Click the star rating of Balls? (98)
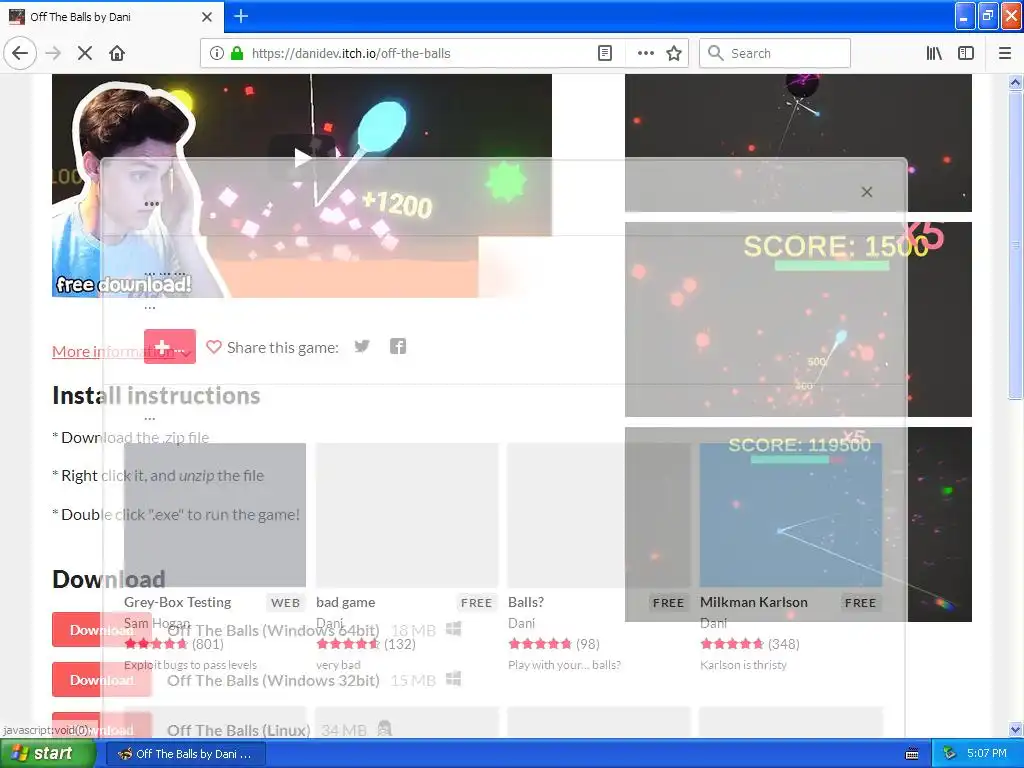Viewport: 1024px width, 768px height. point(539,644)
